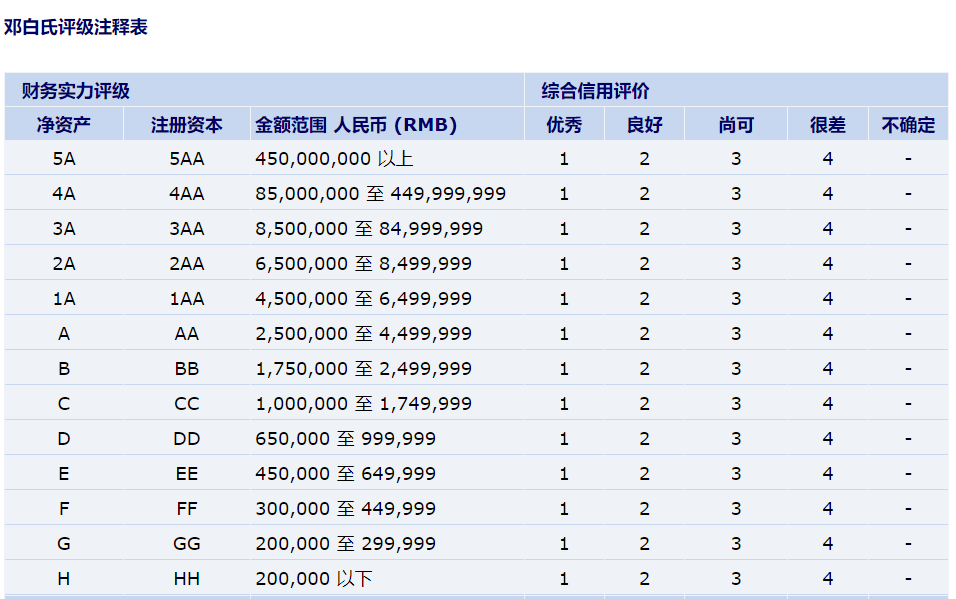Select the 3A net asset cell
This screenshot has height=599, width=956.
click(x=64, y=228)
